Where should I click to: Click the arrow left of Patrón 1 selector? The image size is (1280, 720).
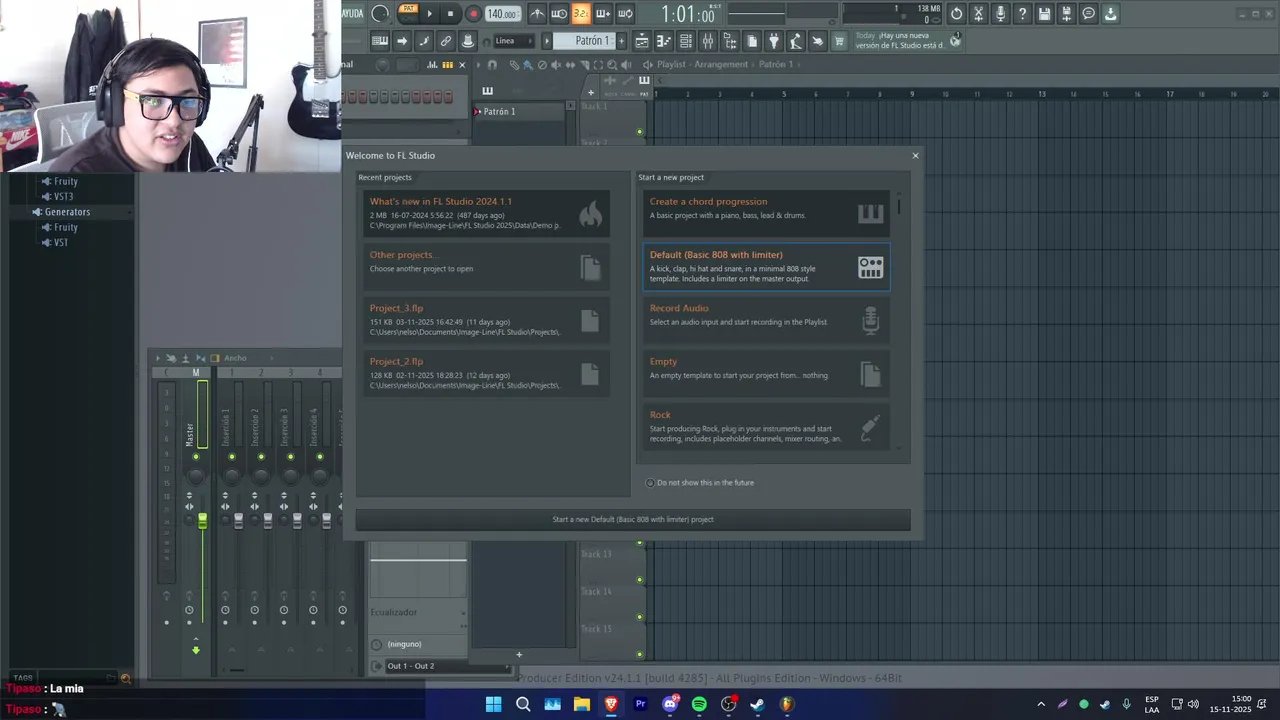[x=547, y=41]
